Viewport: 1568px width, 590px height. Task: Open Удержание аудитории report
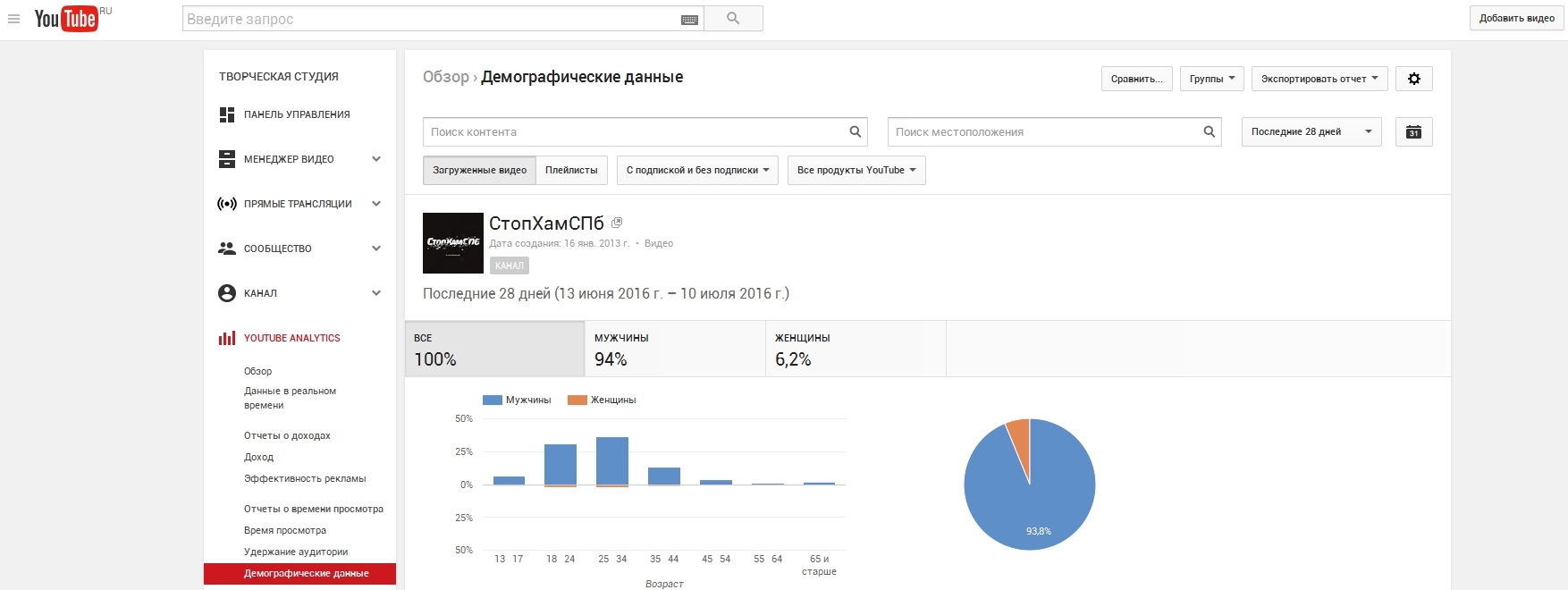tap(296, 552)
